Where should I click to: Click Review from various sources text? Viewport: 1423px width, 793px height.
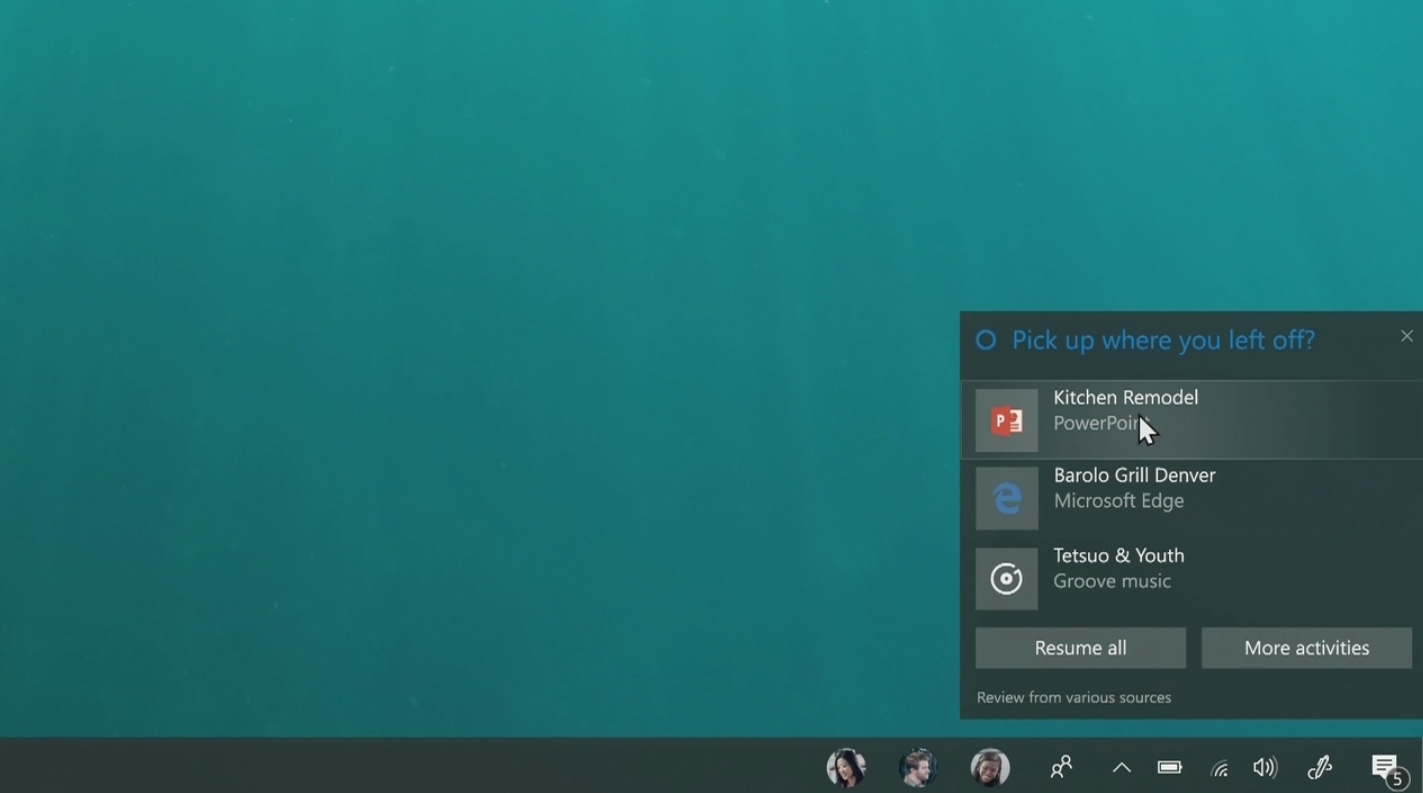coord(1074,697)
